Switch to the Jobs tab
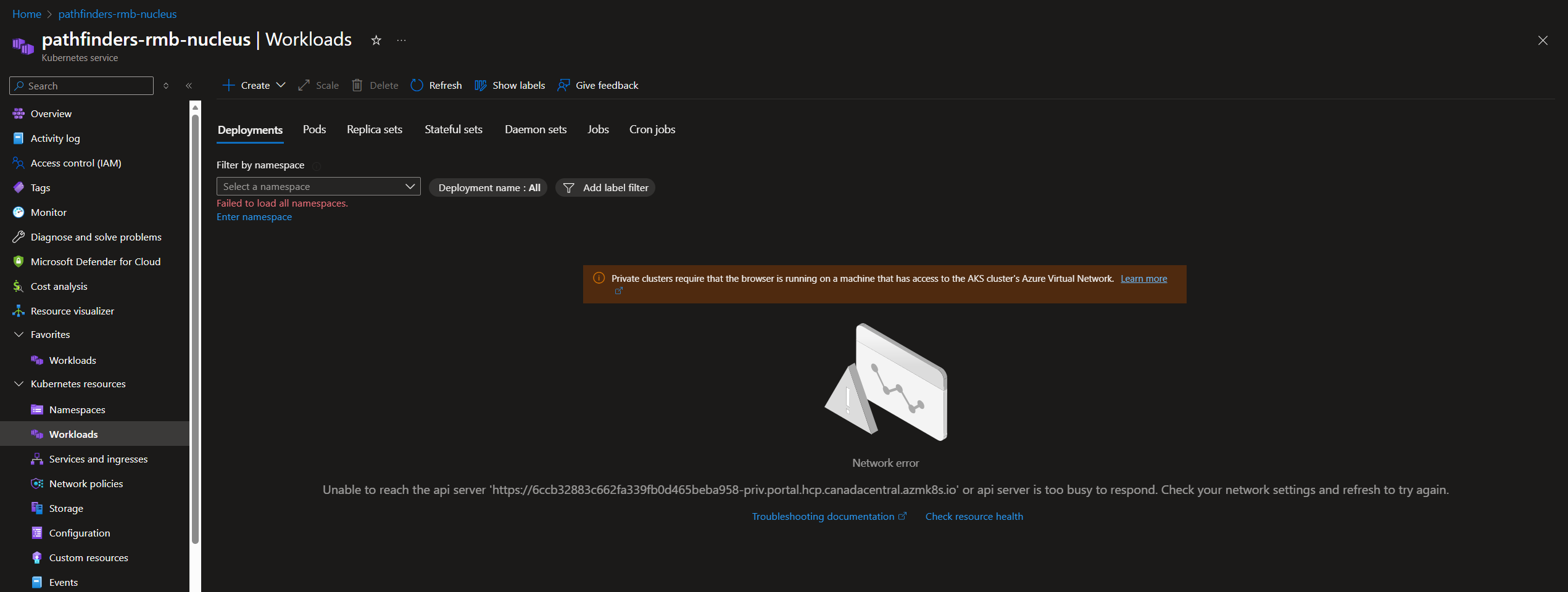 tap(598, 129)
